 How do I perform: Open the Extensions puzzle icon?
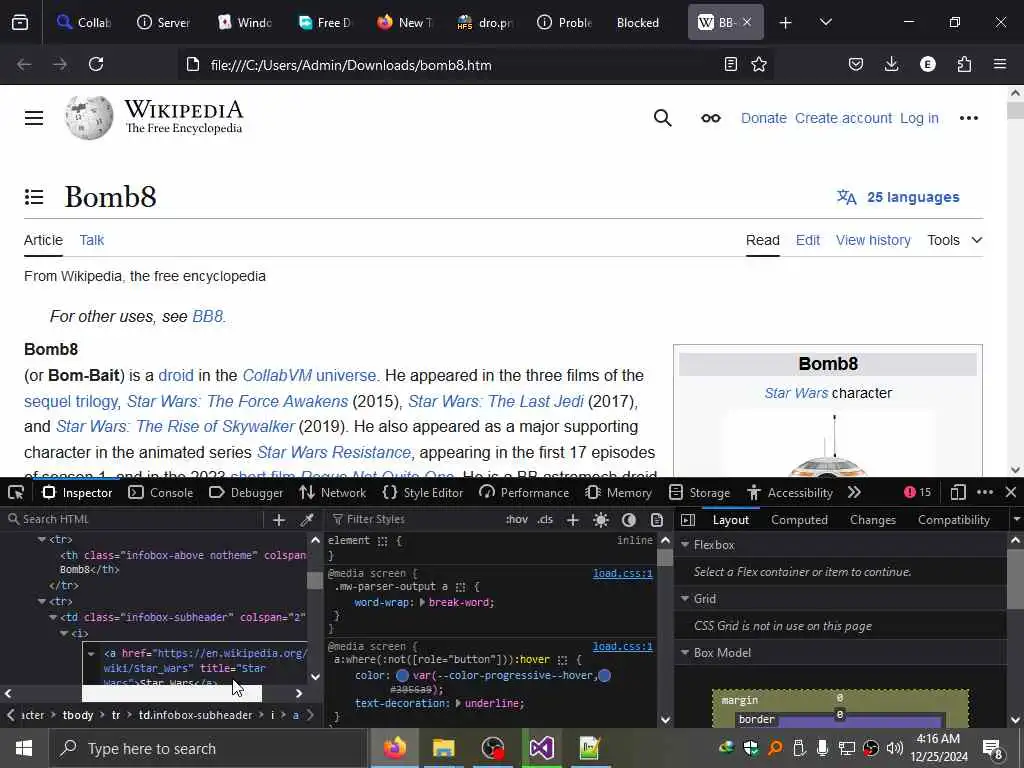click(964, 64)
